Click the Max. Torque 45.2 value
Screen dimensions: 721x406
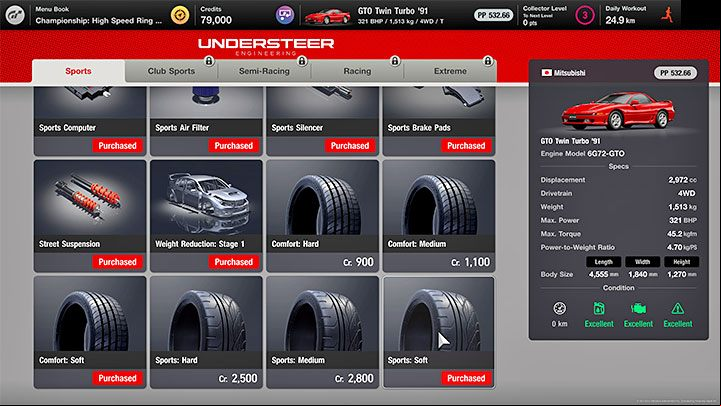click(x=682, y=234)
